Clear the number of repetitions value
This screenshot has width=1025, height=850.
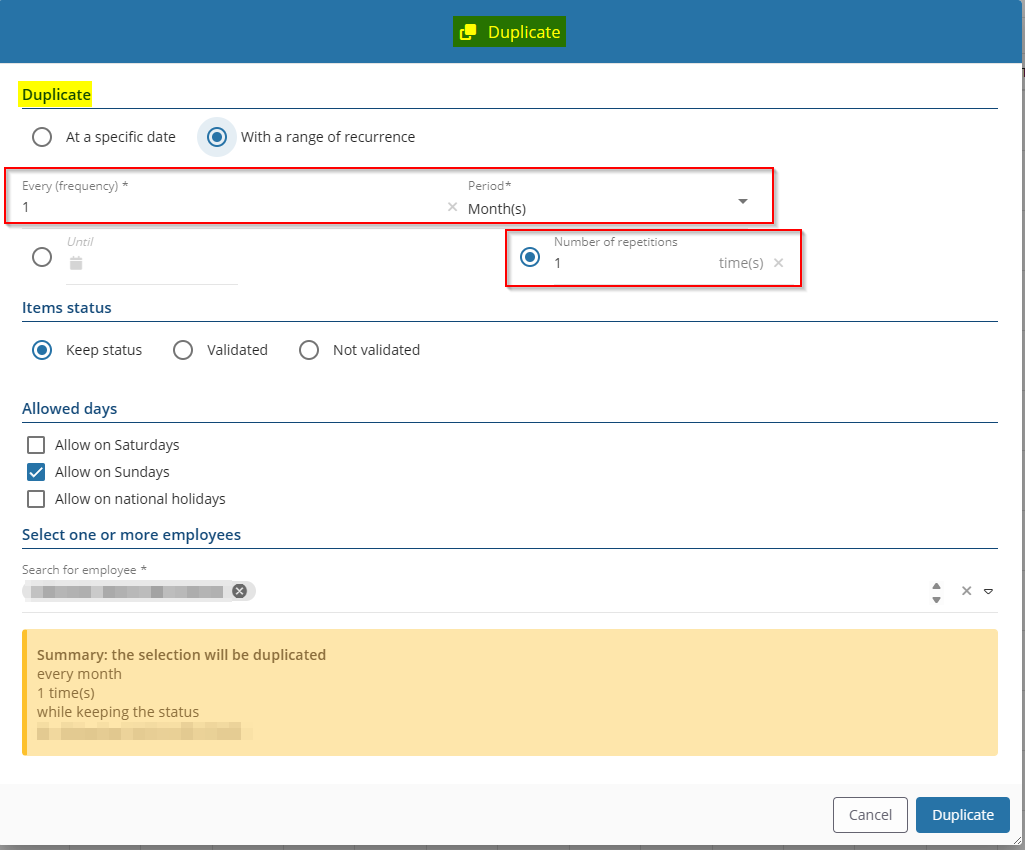pyautogui.click(x=779, y=263)
